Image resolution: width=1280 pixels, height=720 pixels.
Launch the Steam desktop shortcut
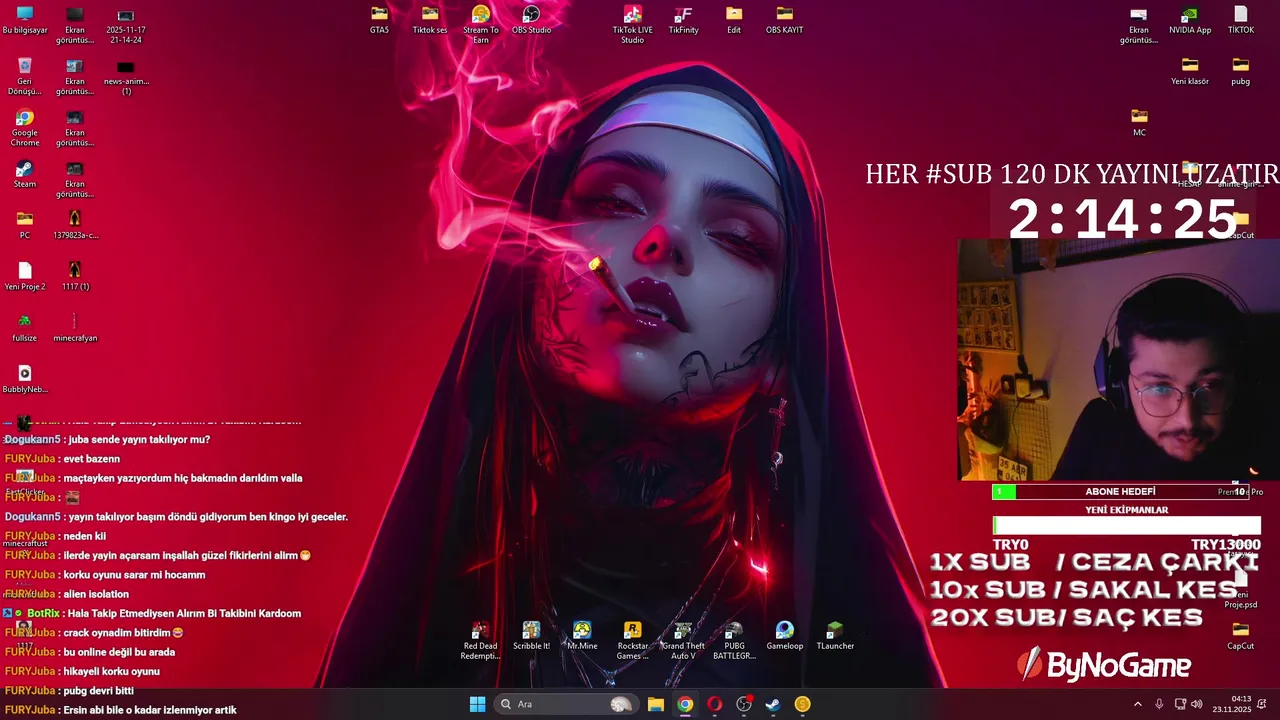[x=25, y=174]
